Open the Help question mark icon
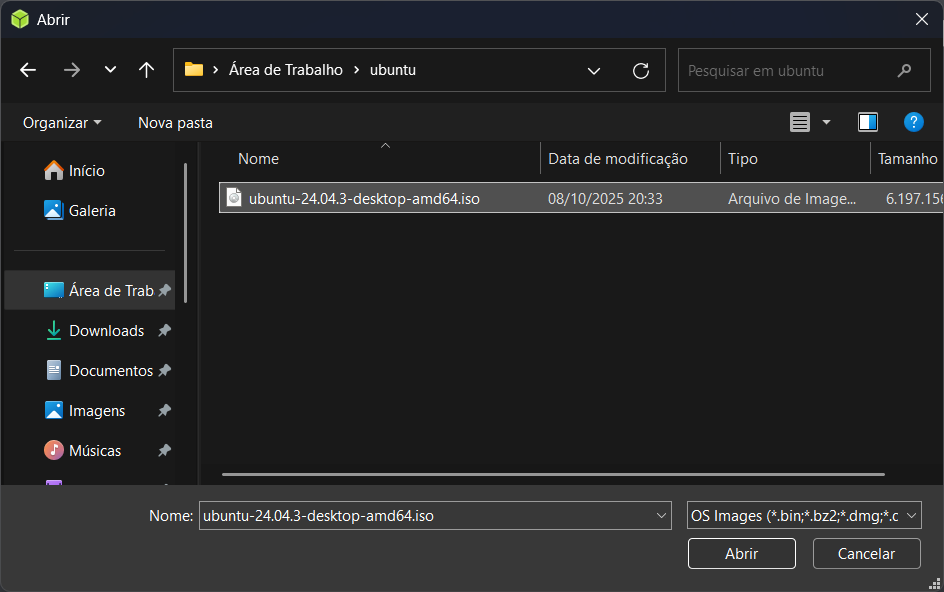Viewport: 944px width, 592px height. click(913, 122)
